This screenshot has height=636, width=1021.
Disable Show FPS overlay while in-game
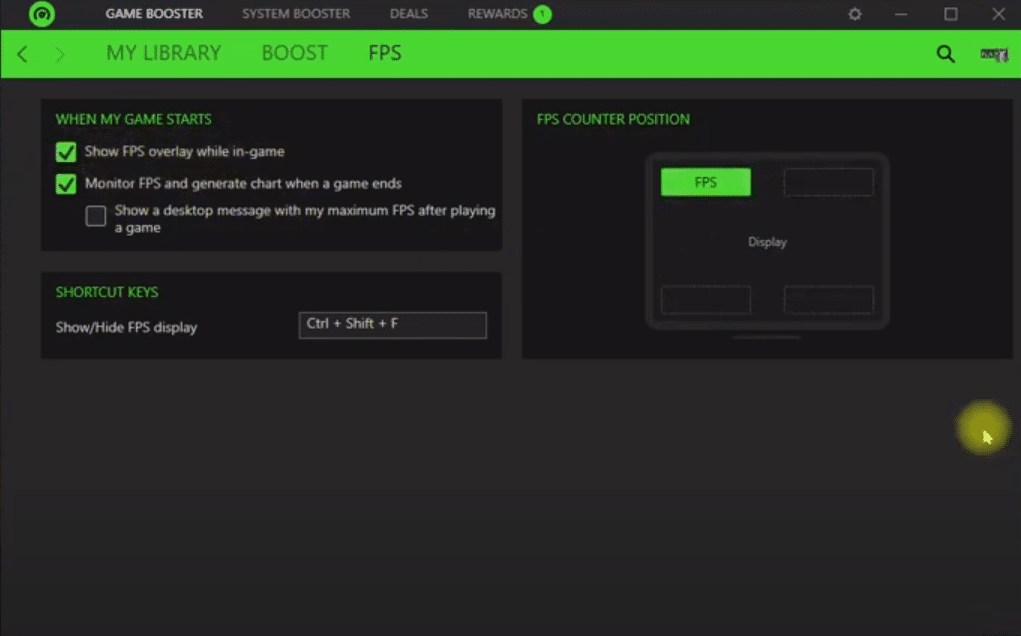66,152
